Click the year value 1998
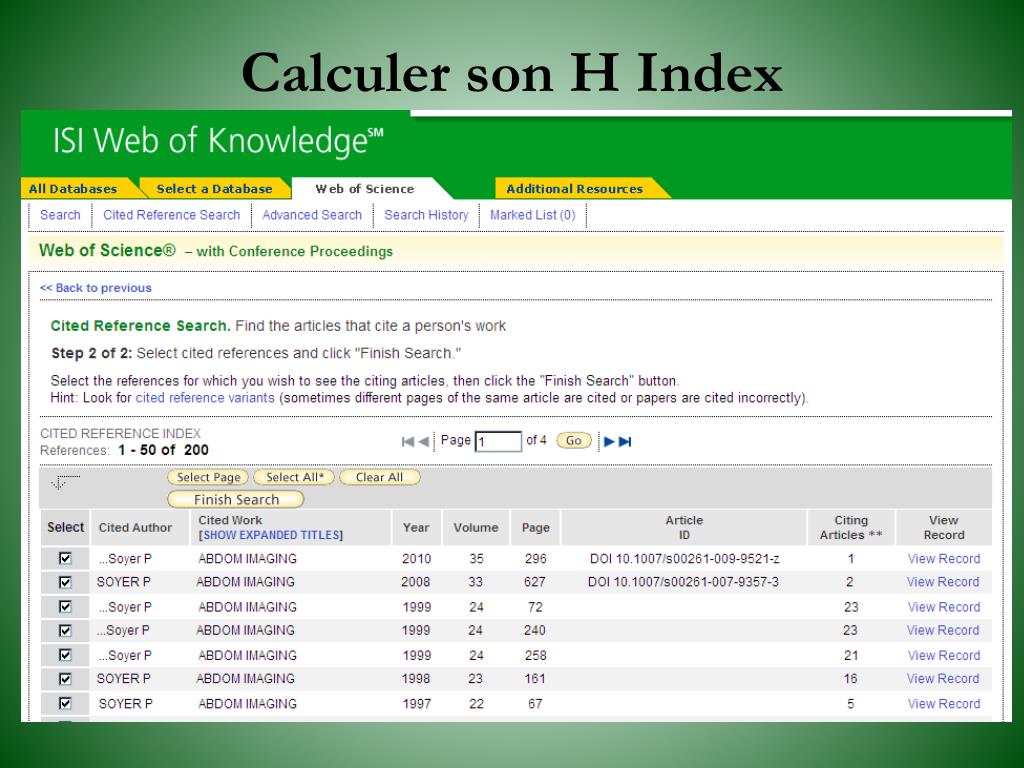The height and width of the screenshot is (768, 1024). [415, 679]
